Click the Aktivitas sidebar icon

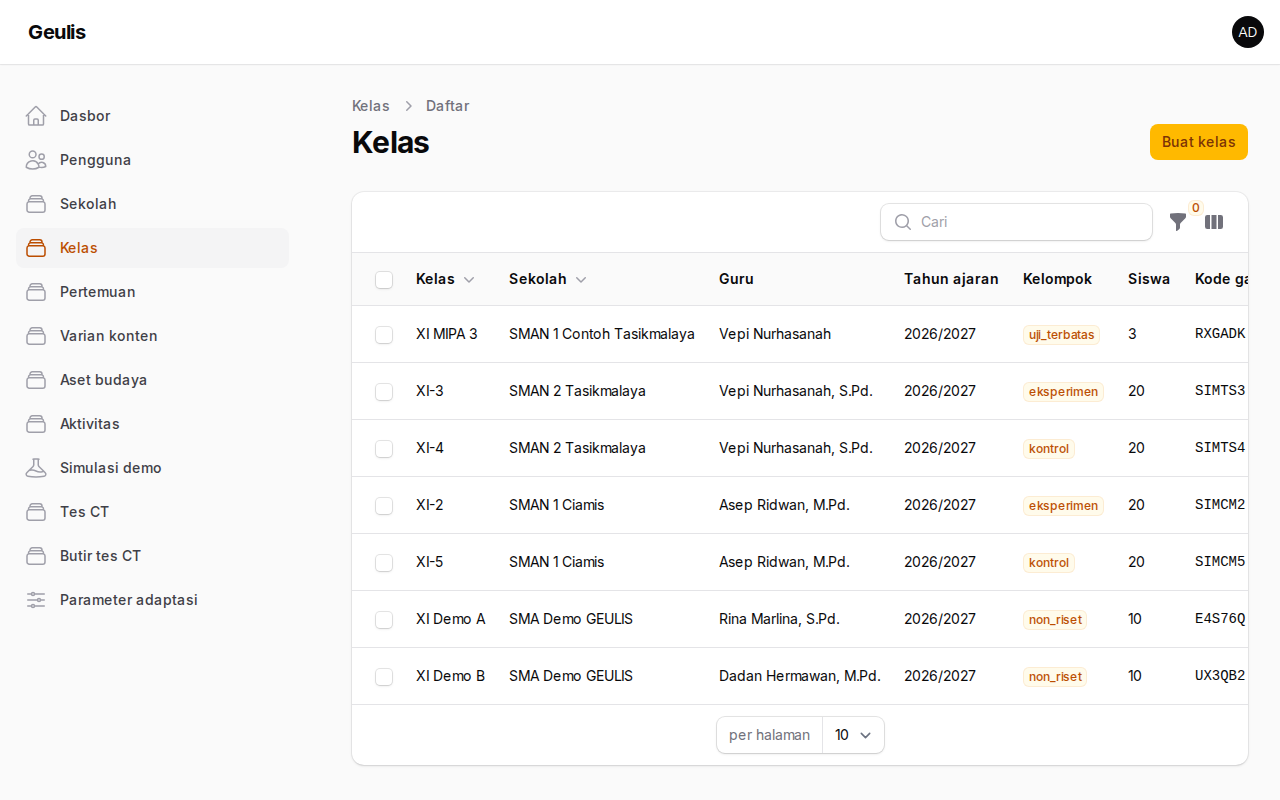click(x=36, y=424)
